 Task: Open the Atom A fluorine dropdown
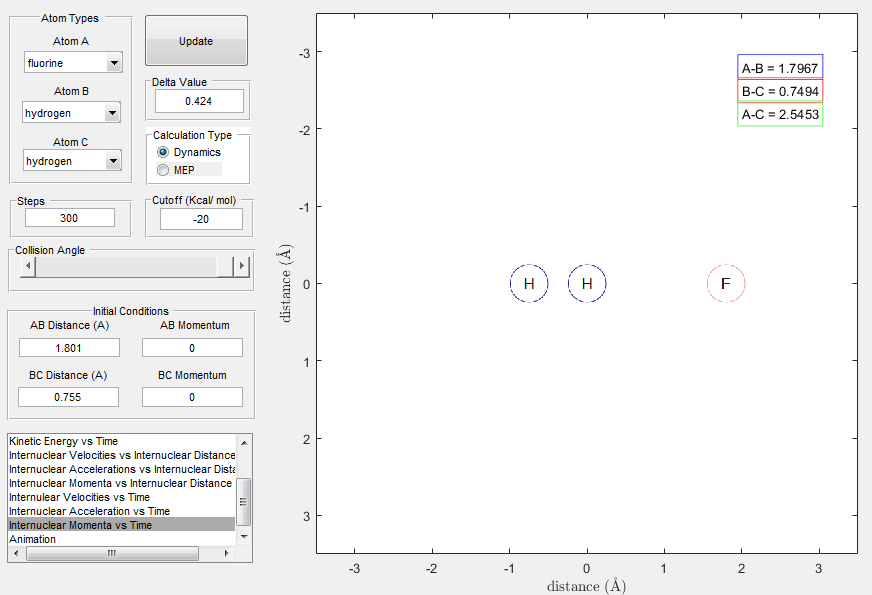point(73,63)
